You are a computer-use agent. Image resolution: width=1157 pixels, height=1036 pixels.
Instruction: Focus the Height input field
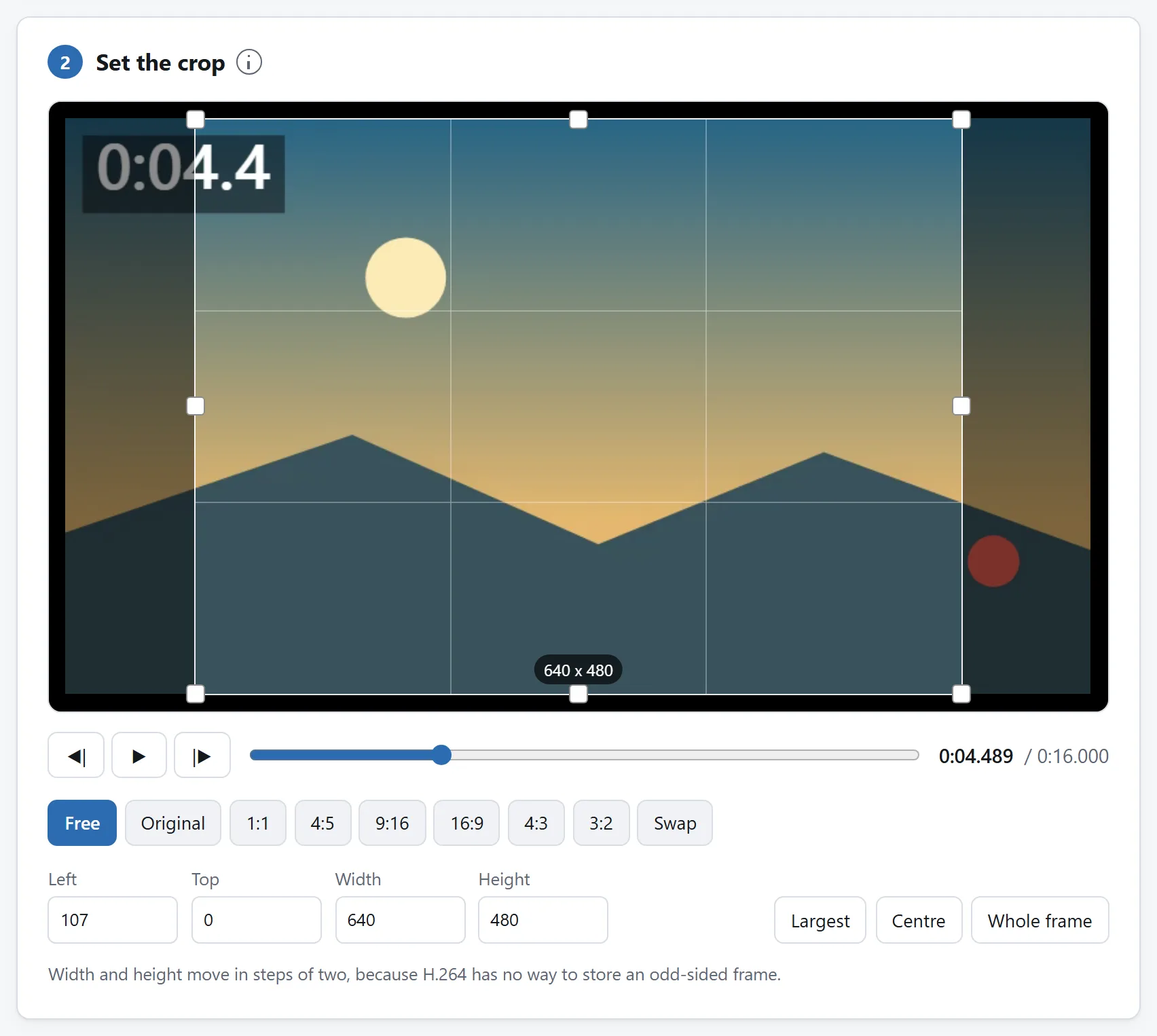point(543,920)
